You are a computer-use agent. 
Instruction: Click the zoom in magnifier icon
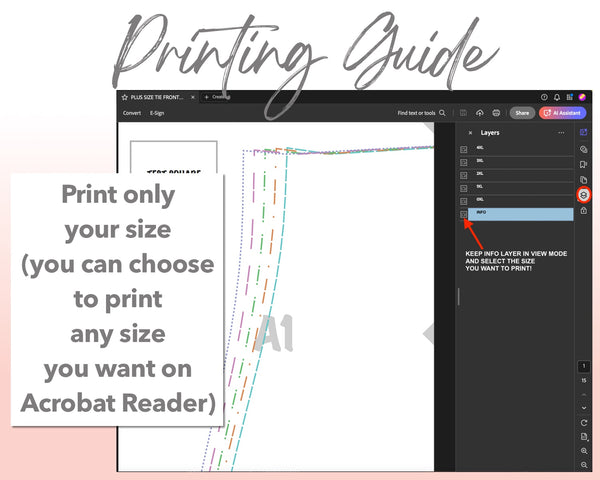tap(584, 451)
